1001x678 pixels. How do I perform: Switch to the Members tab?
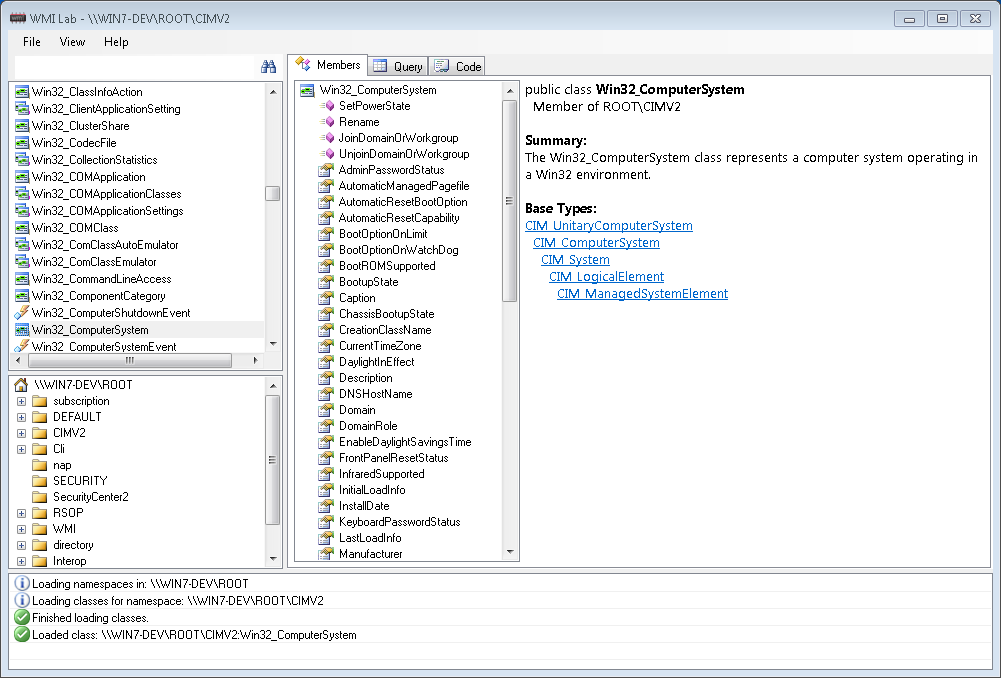(x=327, y=64)
